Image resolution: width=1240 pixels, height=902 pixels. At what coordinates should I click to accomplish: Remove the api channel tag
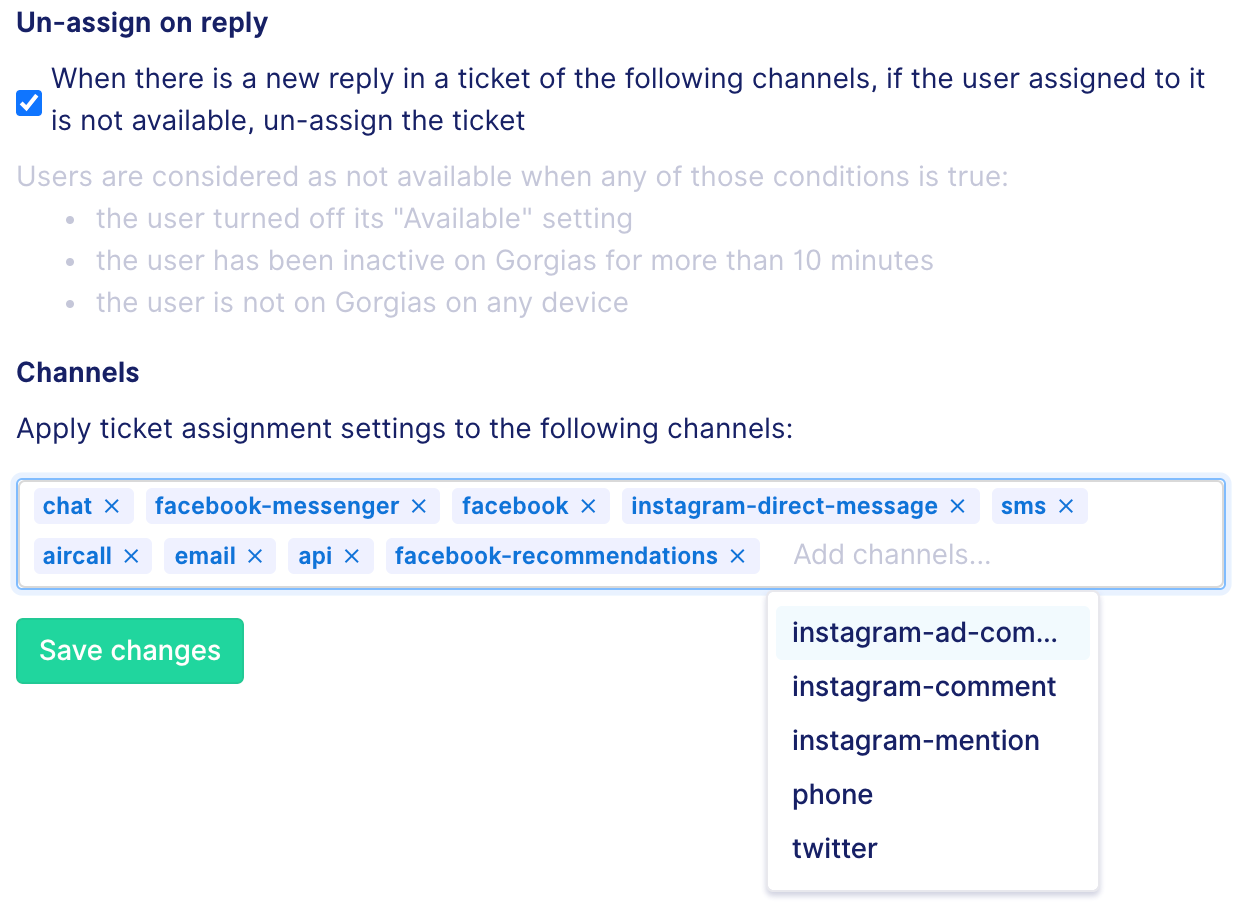coord(352,556)
